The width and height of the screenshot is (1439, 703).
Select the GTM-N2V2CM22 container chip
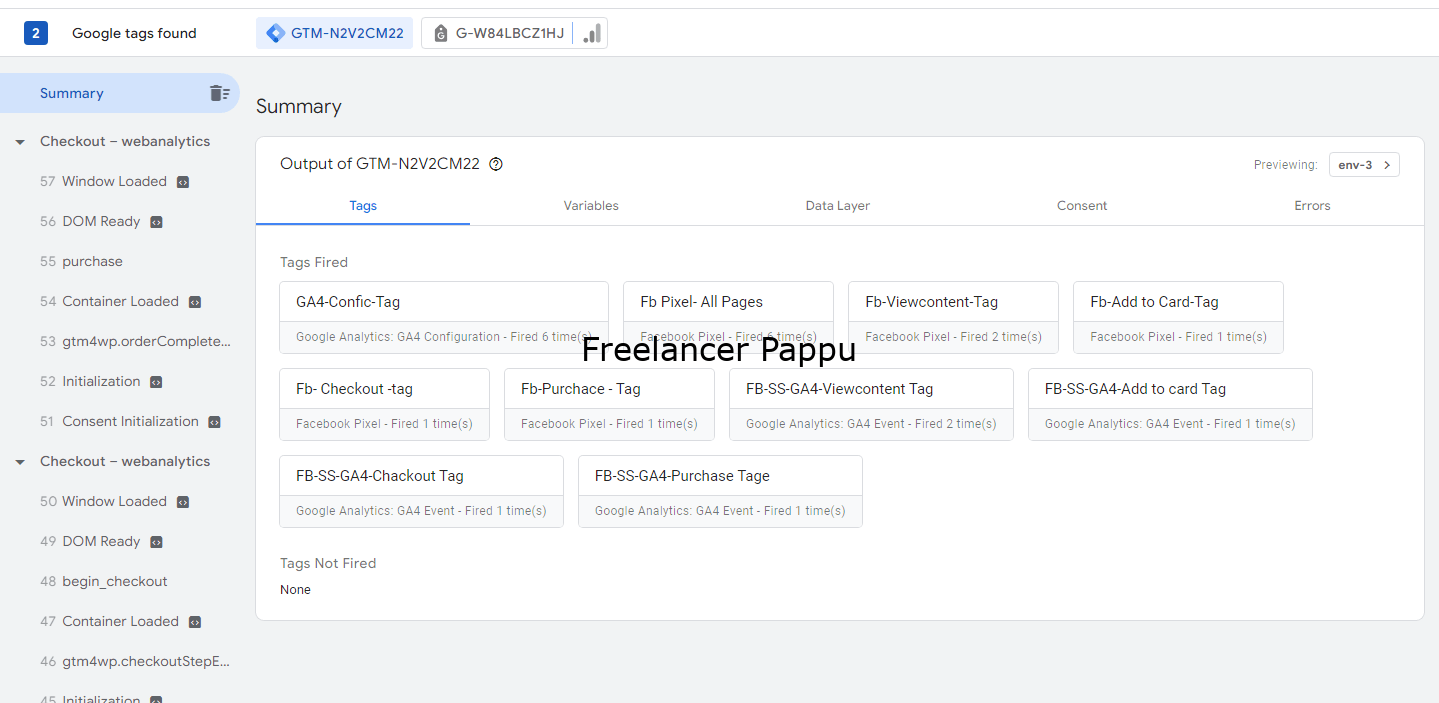334,33
